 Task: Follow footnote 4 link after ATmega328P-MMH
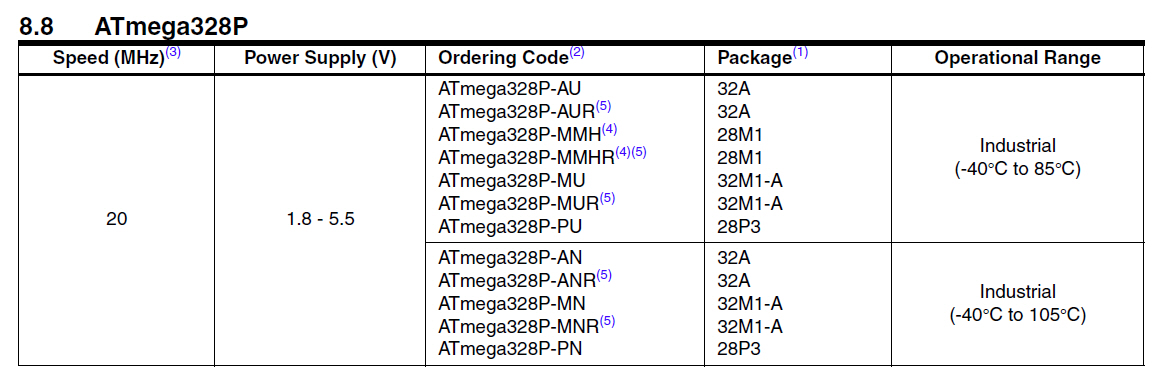click(610, 129)
